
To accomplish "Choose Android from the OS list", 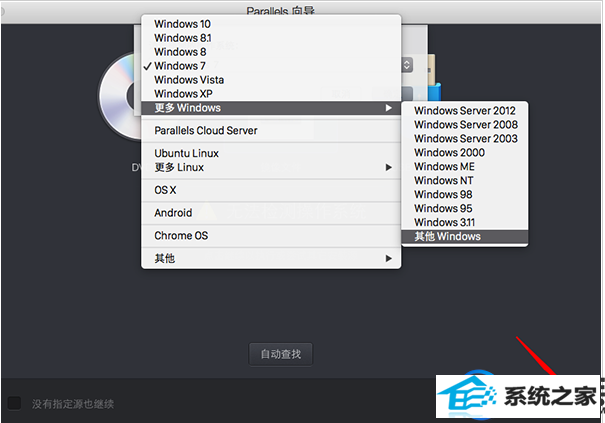I will [271, 213].
